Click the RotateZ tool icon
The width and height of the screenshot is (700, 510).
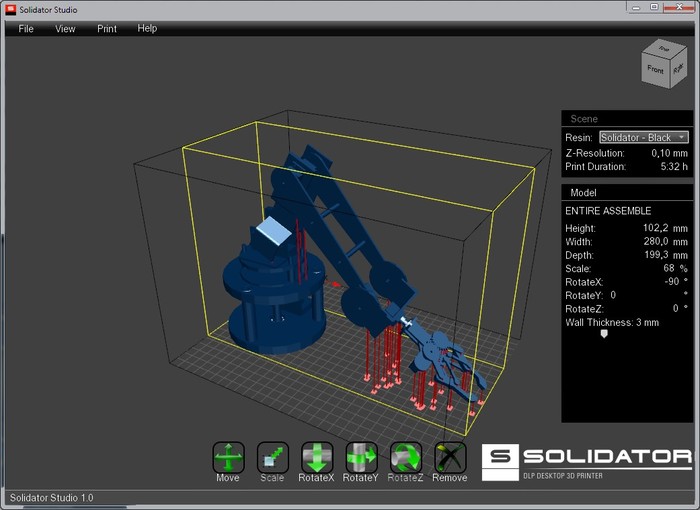point(405,457)
